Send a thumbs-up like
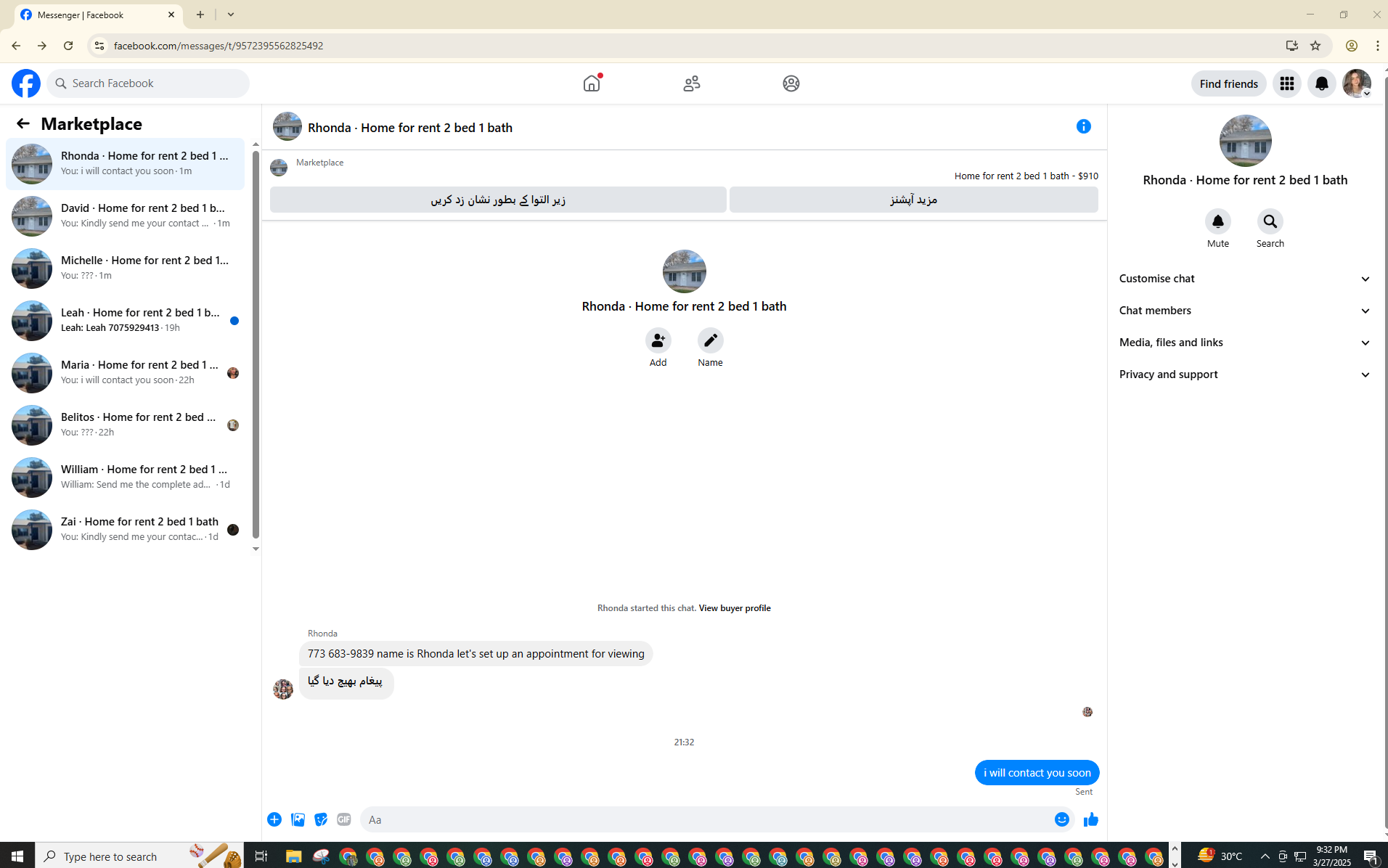The width and height of the screenshot is (1388, 868). [1091, 819]
